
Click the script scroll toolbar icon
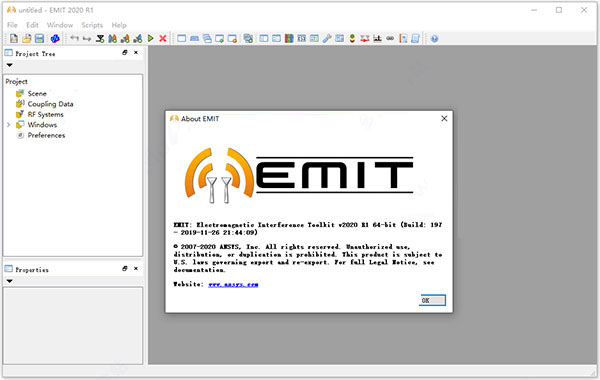(416, 38)
